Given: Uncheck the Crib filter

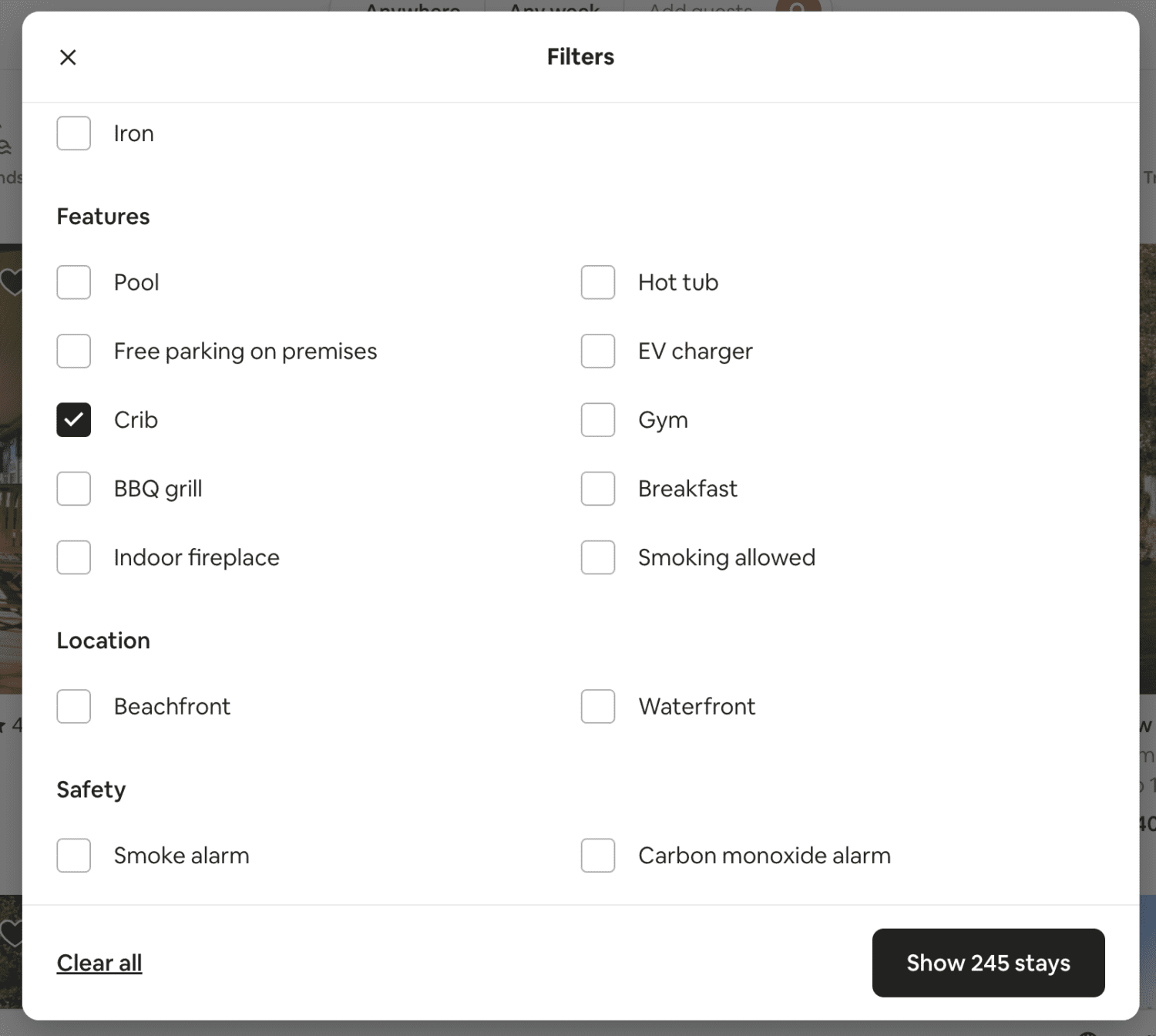Looking at the screenshot, I should point(73,419).
